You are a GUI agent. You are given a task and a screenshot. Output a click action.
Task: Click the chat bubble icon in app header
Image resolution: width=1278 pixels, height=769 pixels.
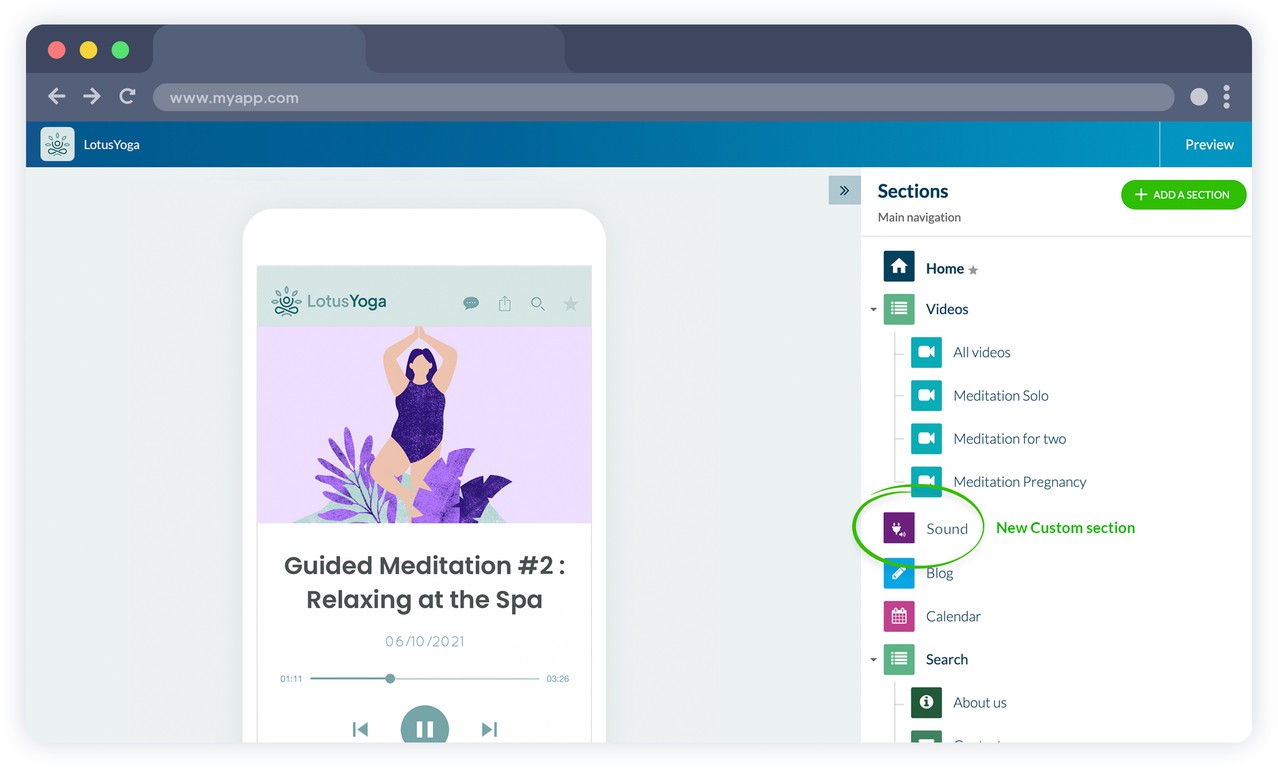[x=471, y=303]
